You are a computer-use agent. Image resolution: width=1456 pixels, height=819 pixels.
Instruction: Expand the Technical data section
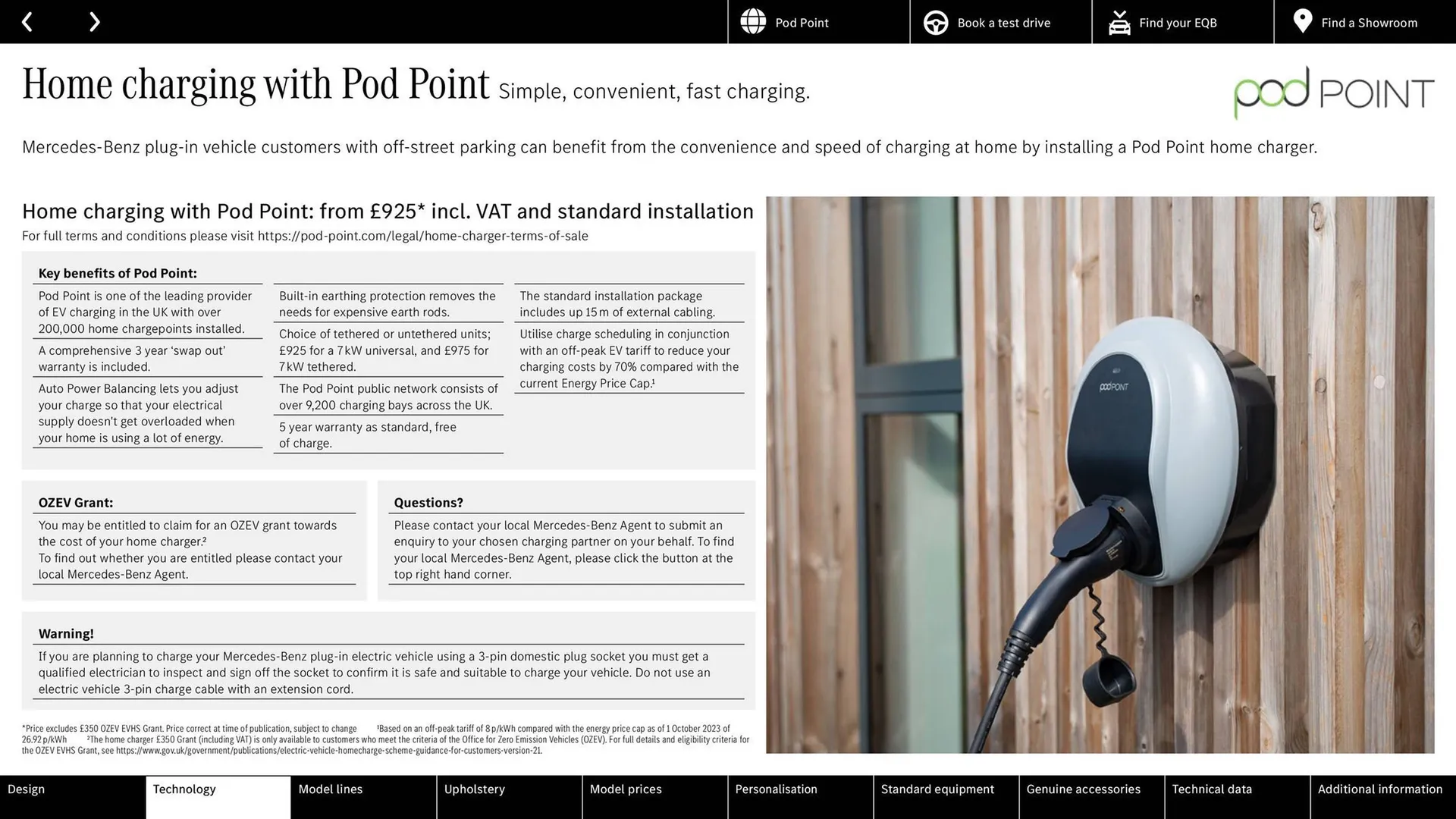[x=1211, y=789]
